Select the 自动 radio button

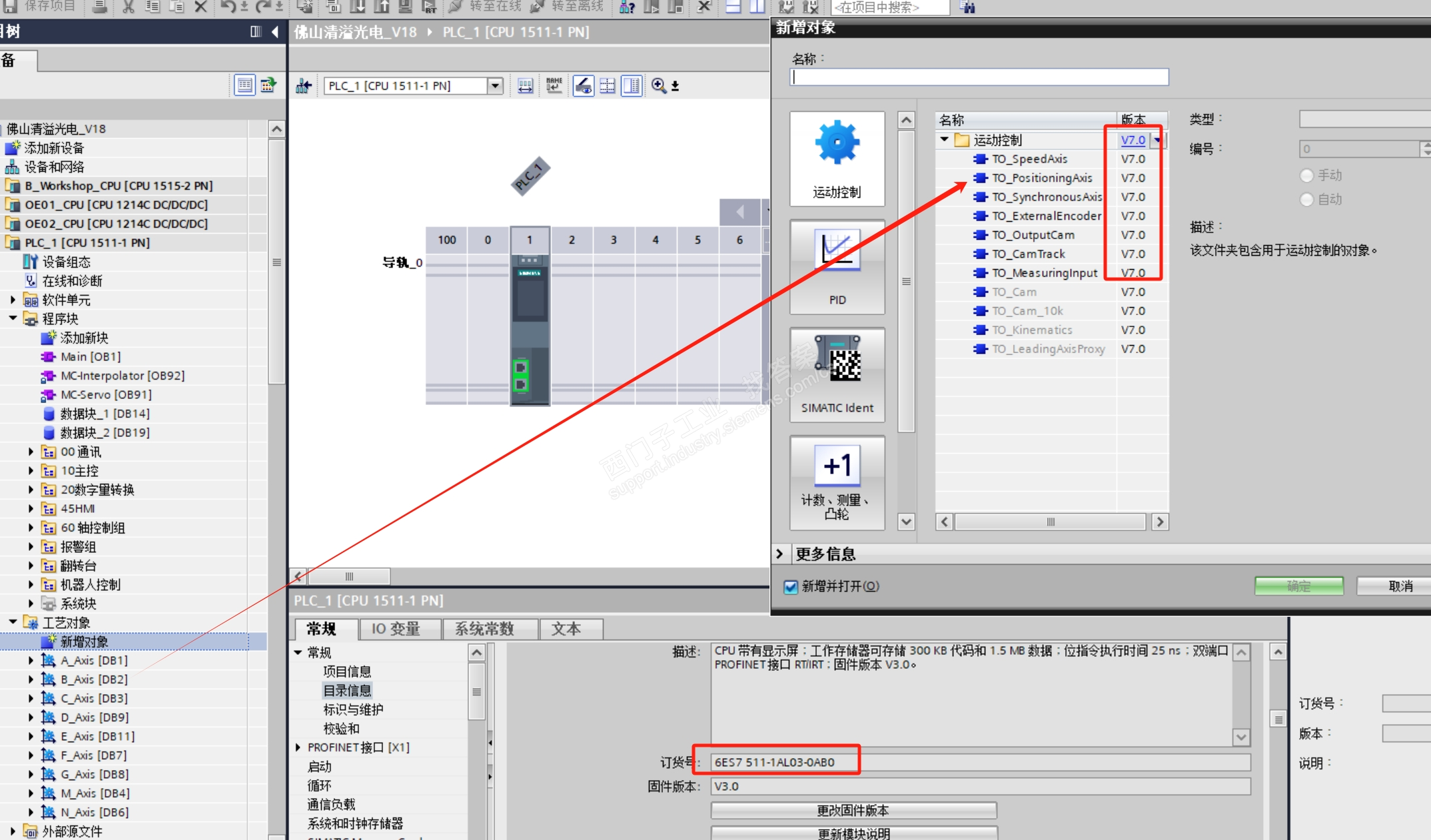click(x=1306, y=199)
